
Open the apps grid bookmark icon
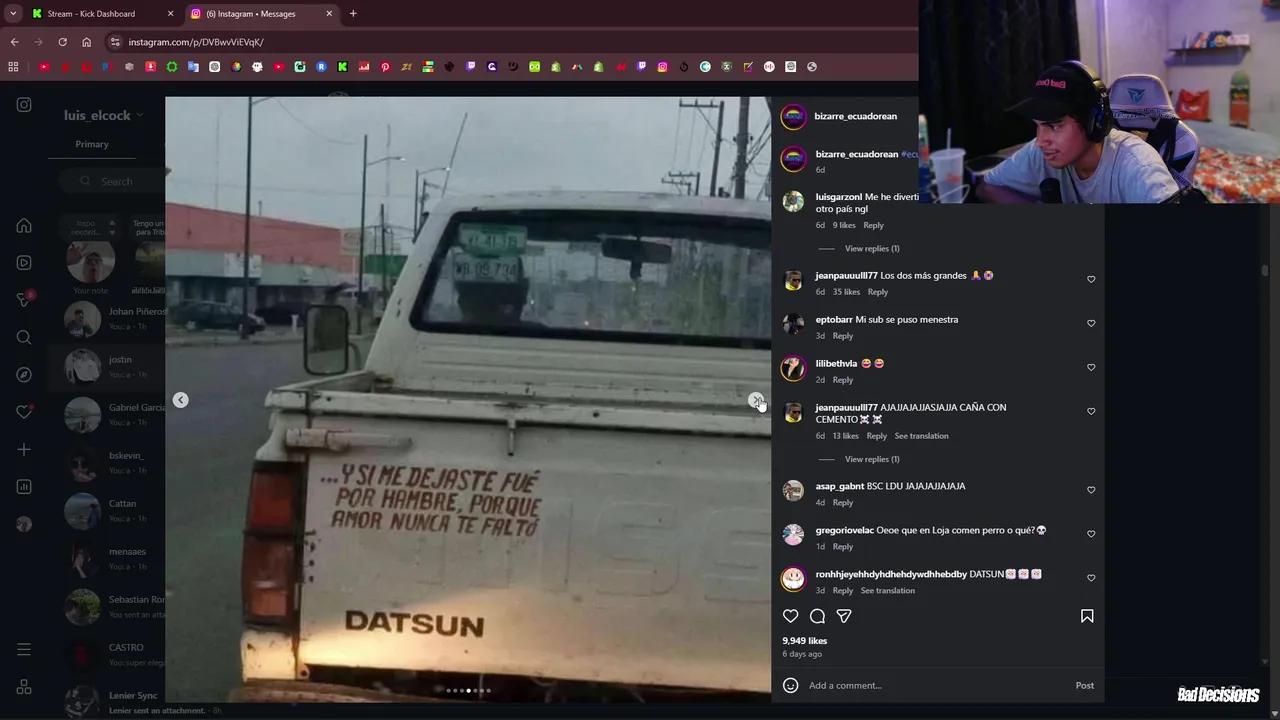click(x=13, y=67)
